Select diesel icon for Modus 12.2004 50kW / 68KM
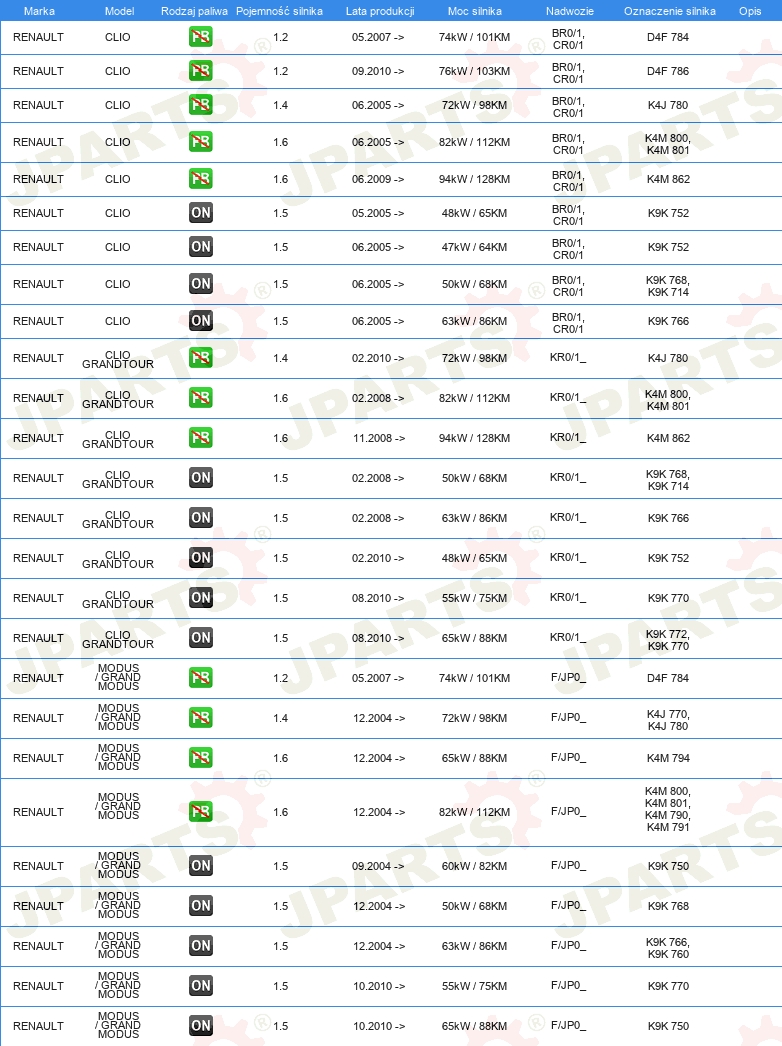 point(201,906)
